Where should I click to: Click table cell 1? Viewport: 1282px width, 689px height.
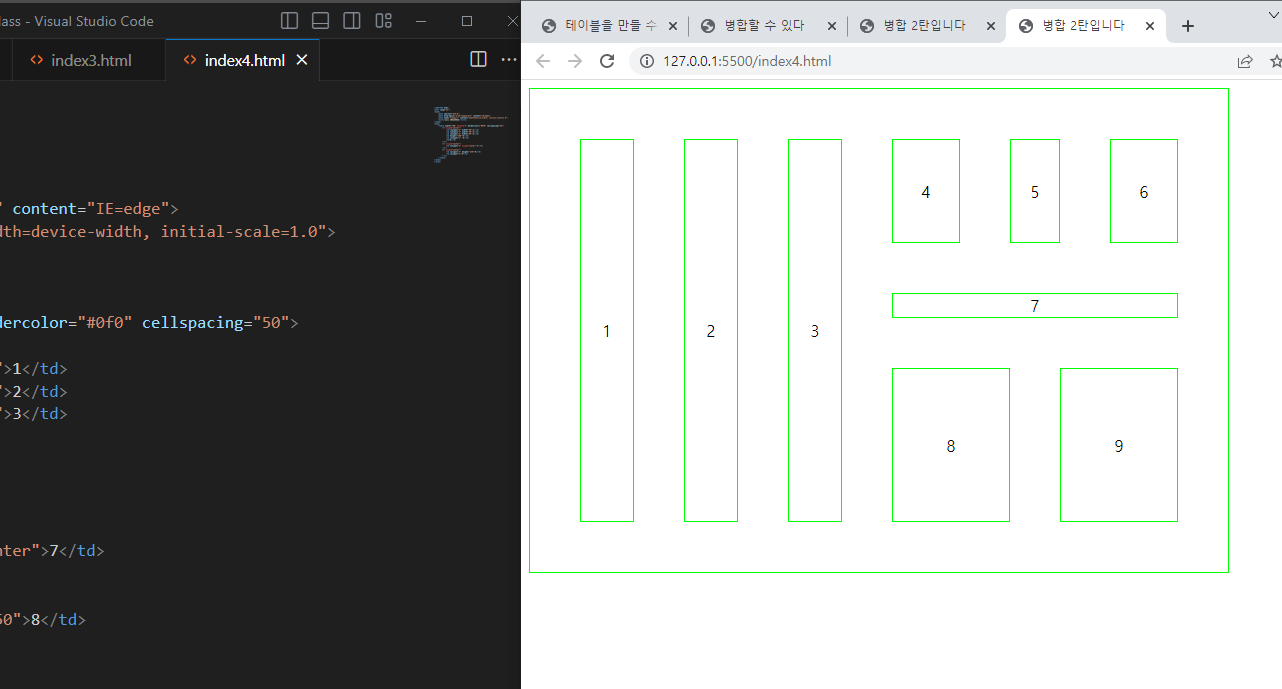click(x=607, y=330)
